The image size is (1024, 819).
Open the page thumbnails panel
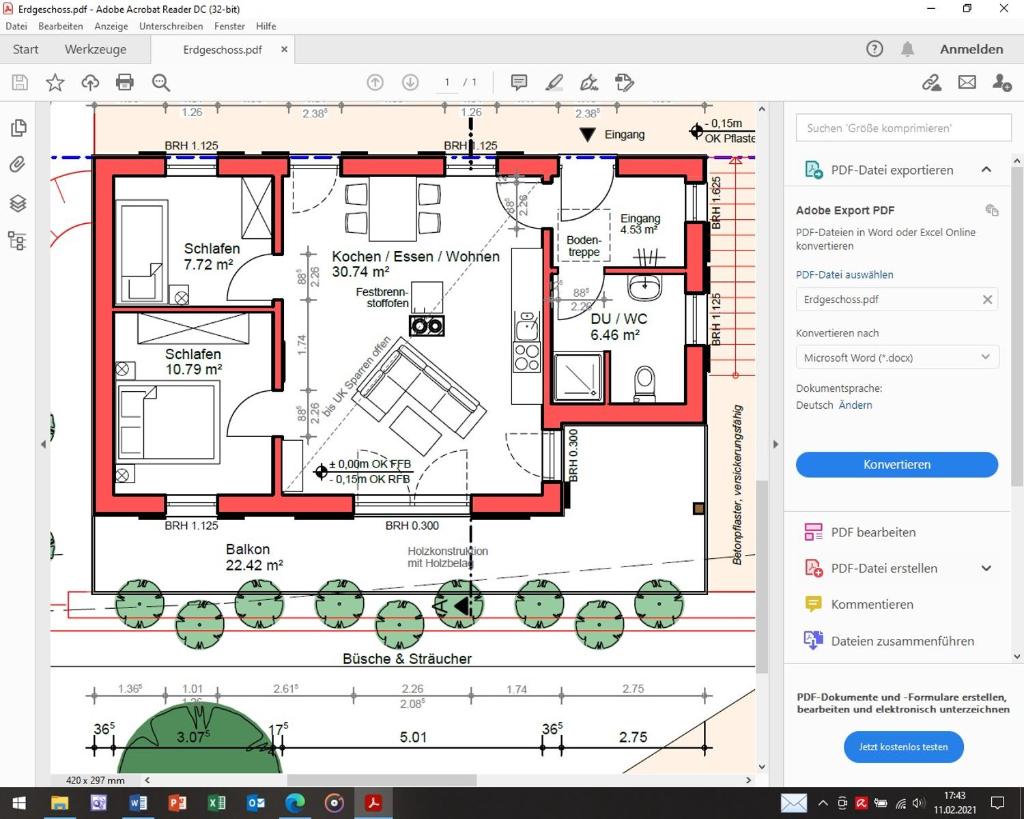[x=18, y=128]
